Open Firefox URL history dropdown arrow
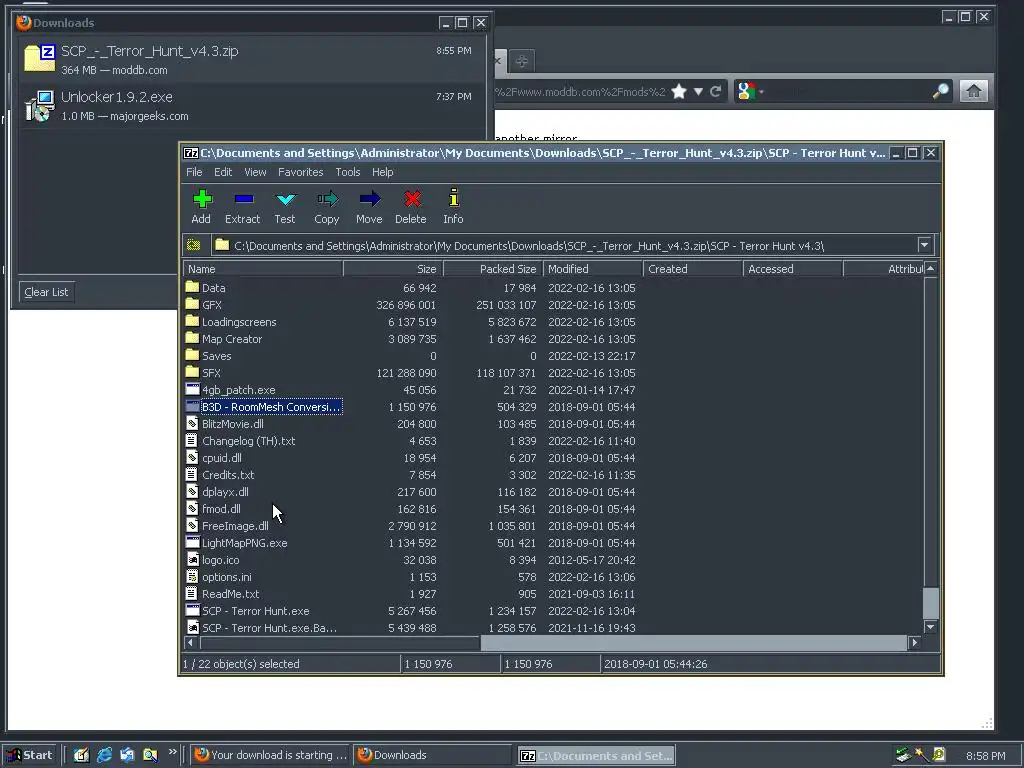This screenshot has width=1024, height=768. [x=698, y=91]
